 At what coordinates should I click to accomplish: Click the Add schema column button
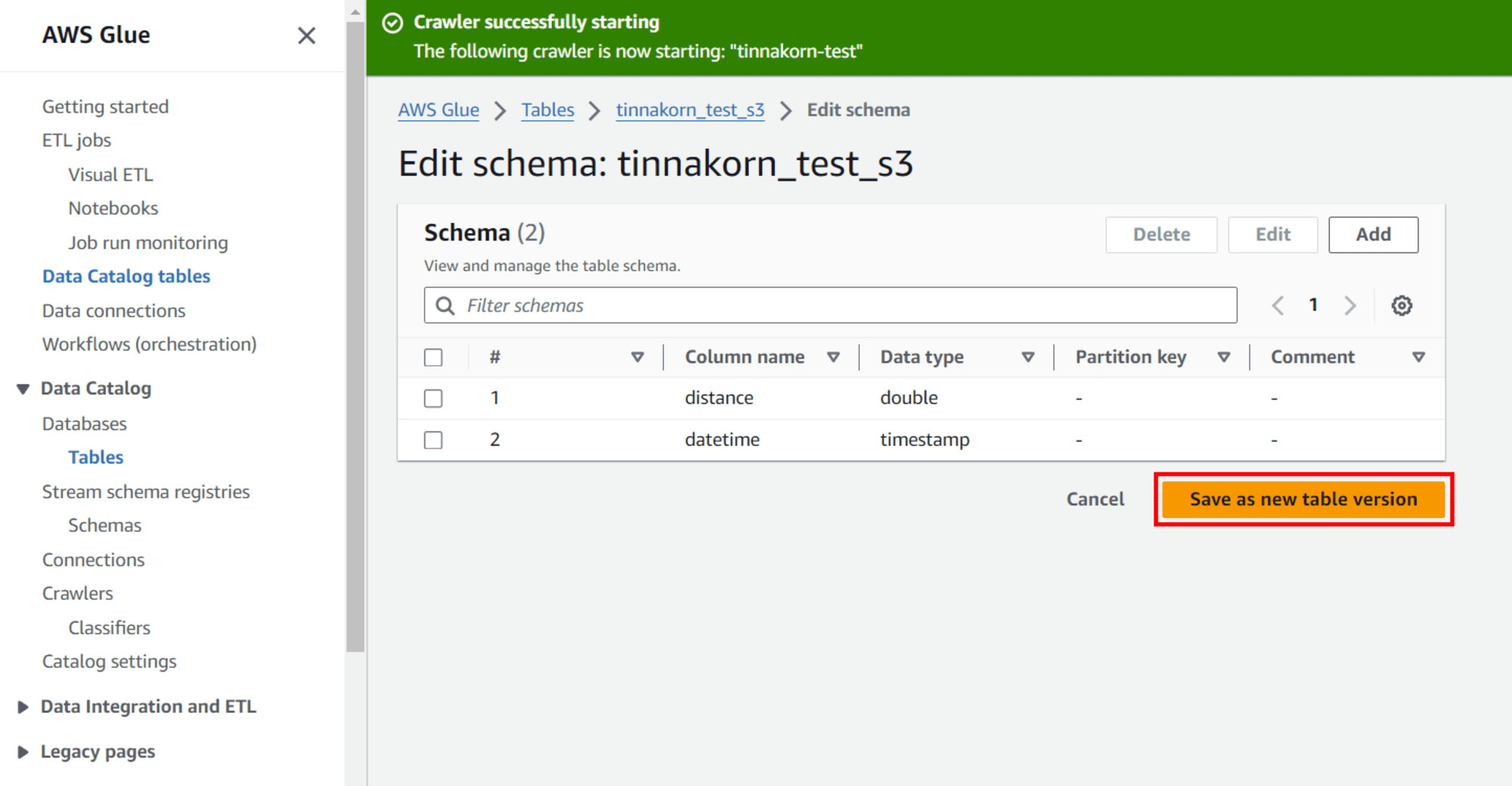click(1373, 235)
